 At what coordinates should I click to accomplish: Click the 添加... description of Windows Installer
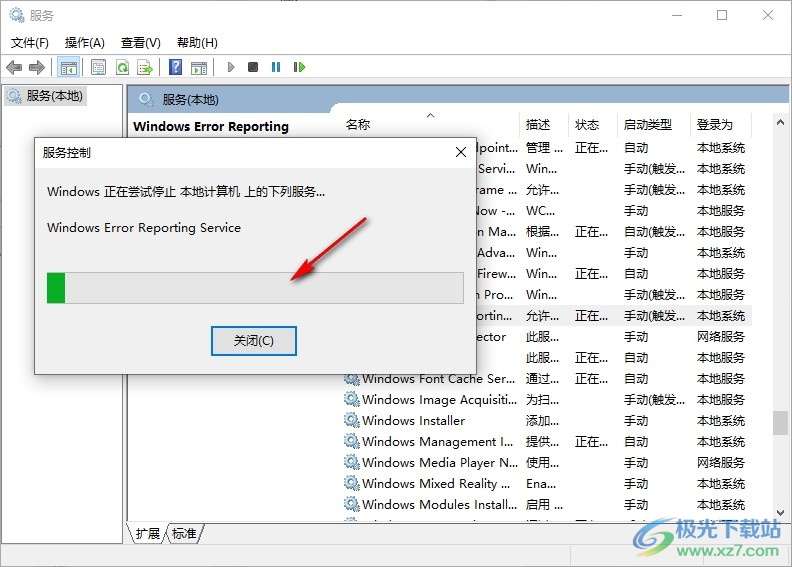point(542,421)
